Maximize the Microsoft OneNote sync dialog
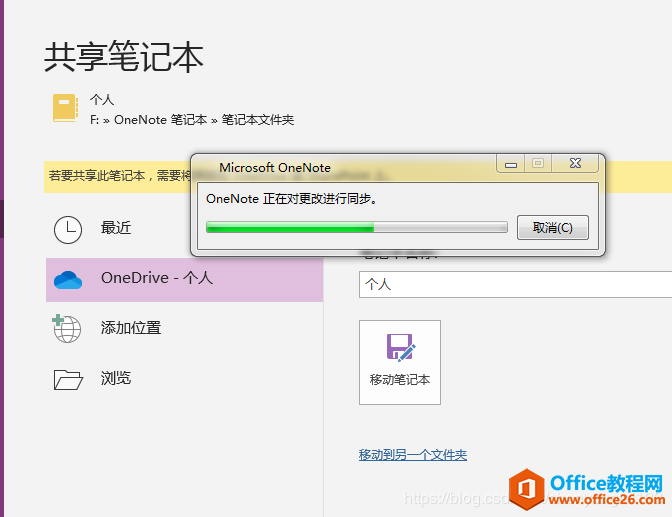 point(538,163)
